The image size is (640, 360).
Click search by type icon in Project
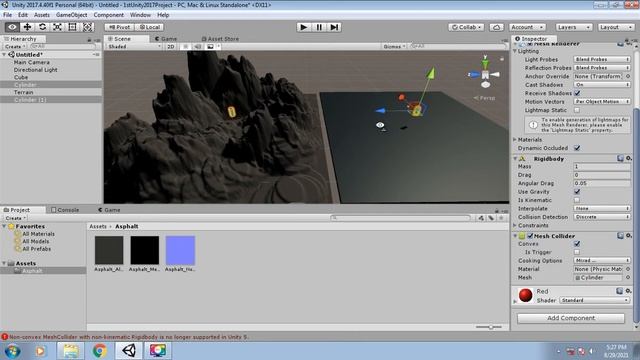tap(481, 218)
